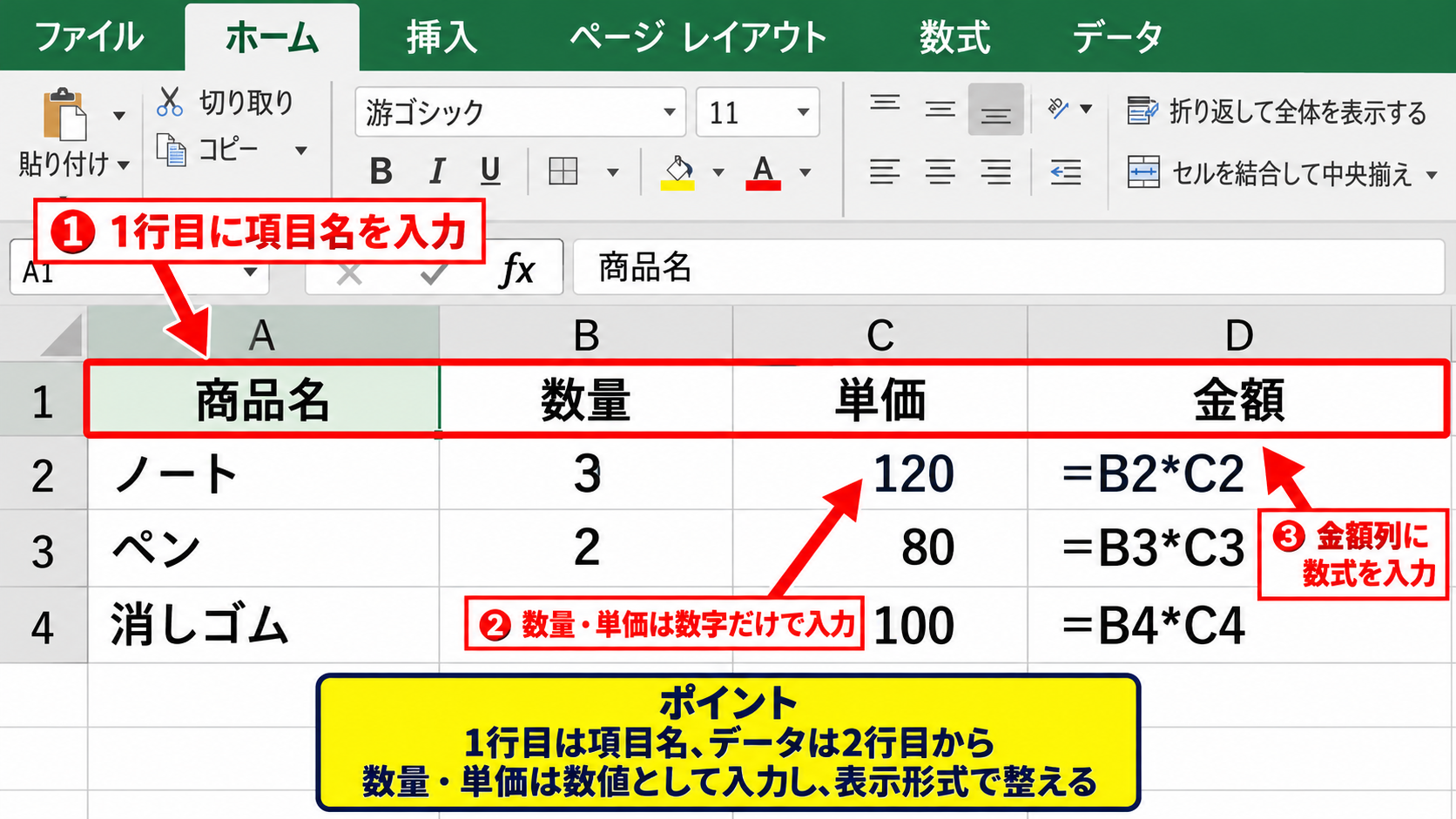Decrease indent icon
The image size is (1456, 819).
point(1065,172)
